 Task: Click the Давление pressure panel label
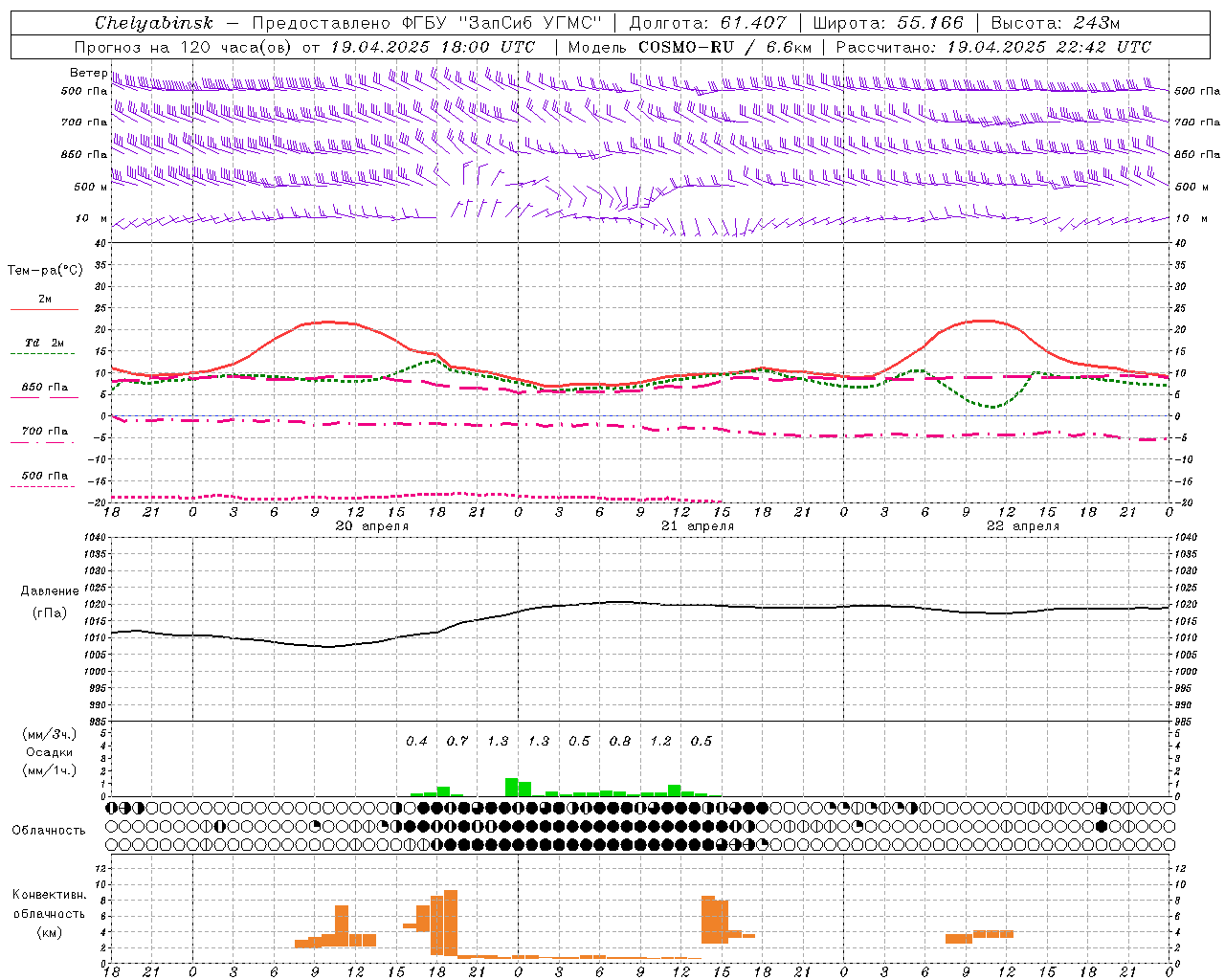click(x=50, y=591)
